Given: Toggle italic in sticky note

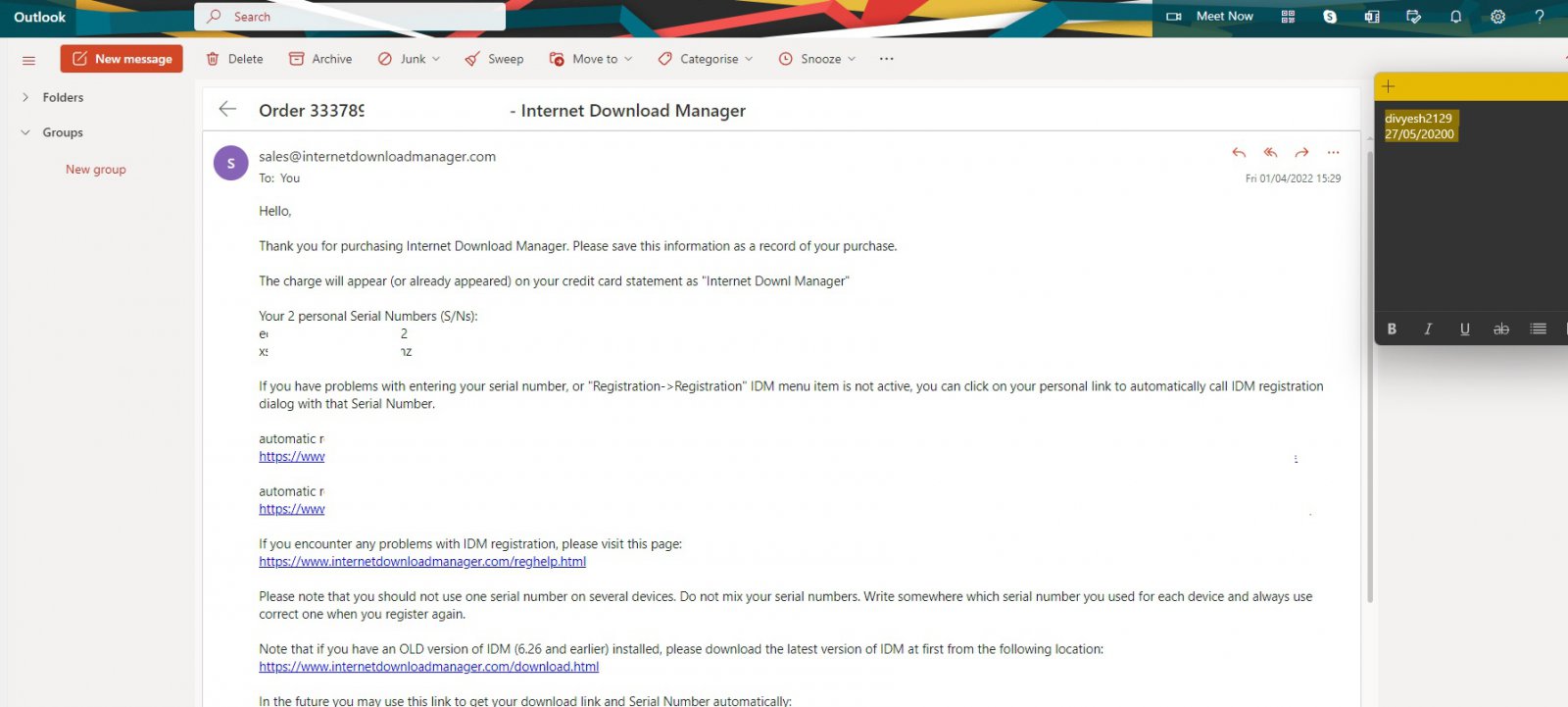Looking at the screenshot, I should coord(1428,329).
